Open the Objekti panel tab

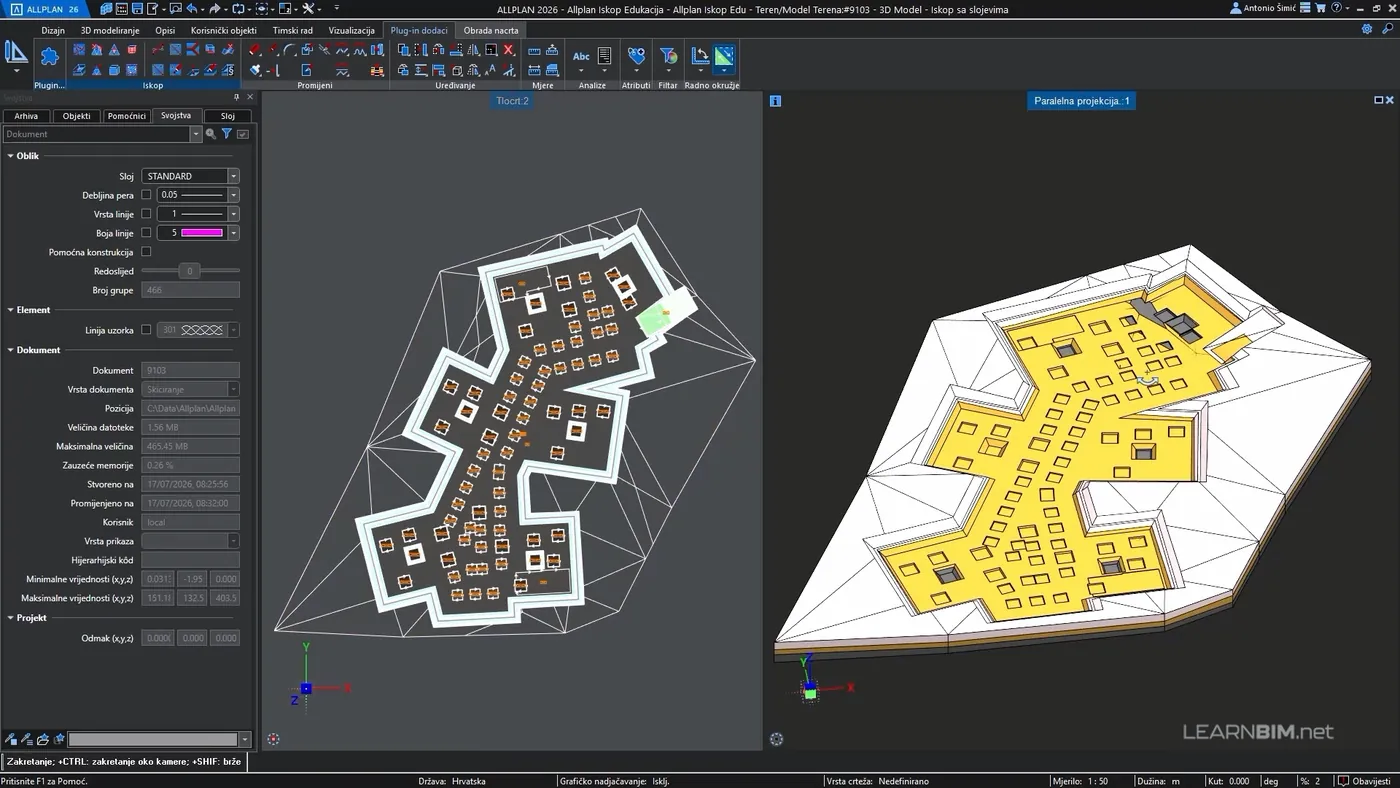pos(77,116)
